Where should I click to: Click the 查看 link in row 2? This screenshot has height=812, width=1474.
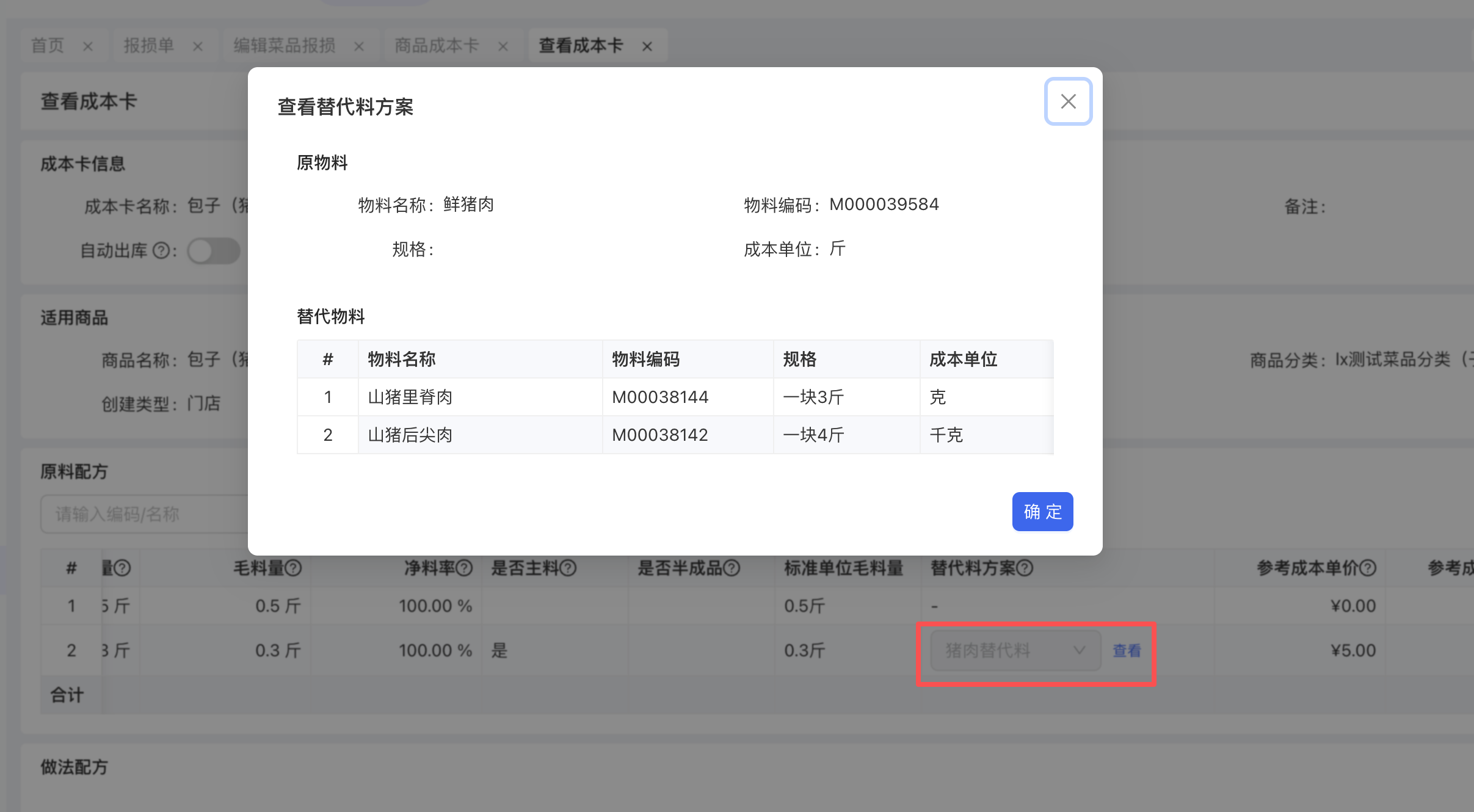point(1127,651)
